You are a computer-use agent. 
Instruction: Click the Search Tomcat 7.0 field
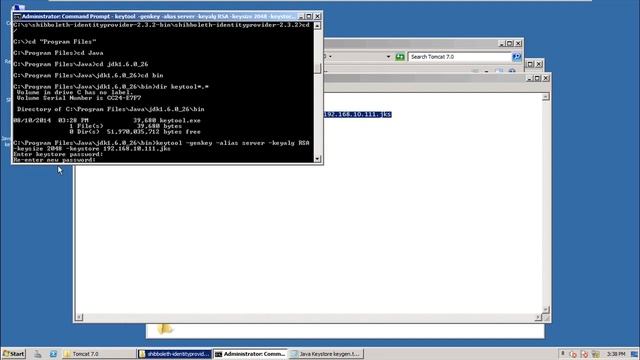pos(460,57)
